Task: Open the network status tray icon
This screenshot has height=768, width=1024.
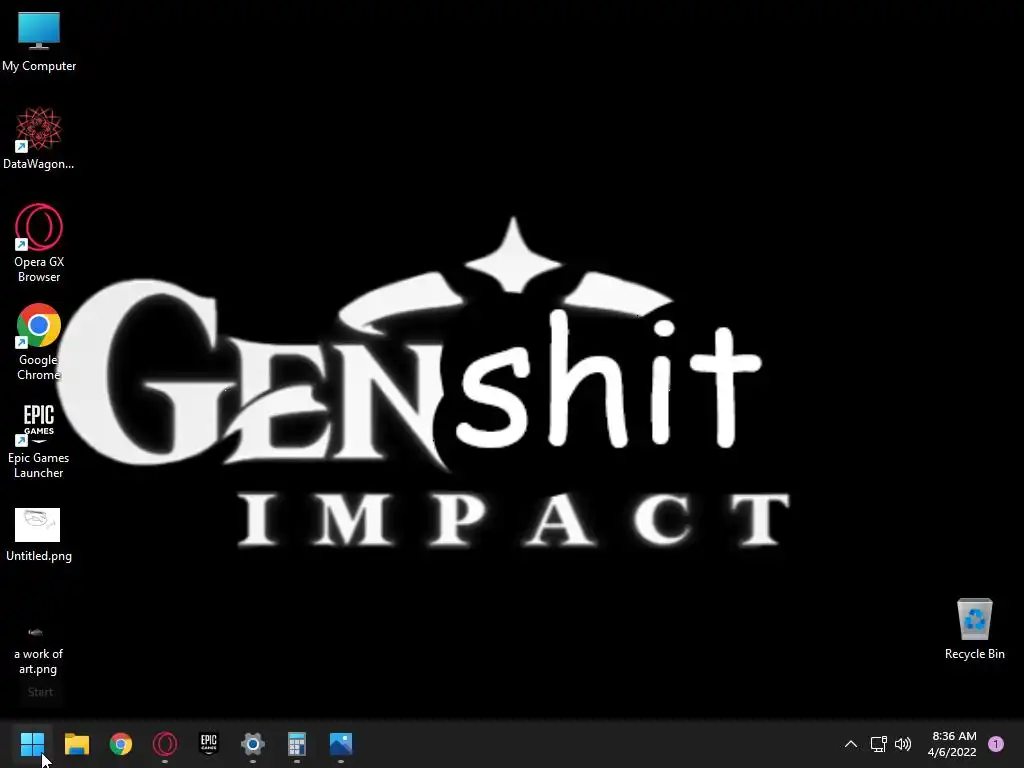Action: click(x=878, y=744)
